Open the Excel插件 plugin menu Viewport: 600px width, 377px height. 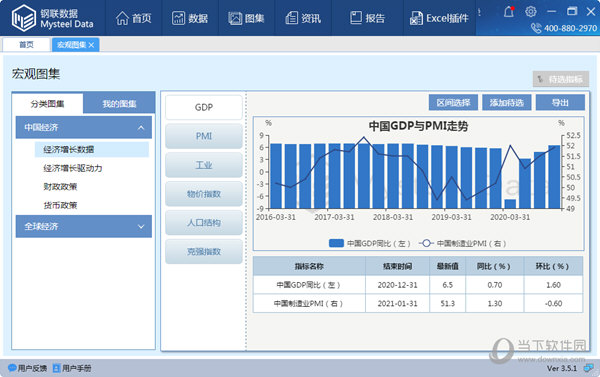point(439,18)
